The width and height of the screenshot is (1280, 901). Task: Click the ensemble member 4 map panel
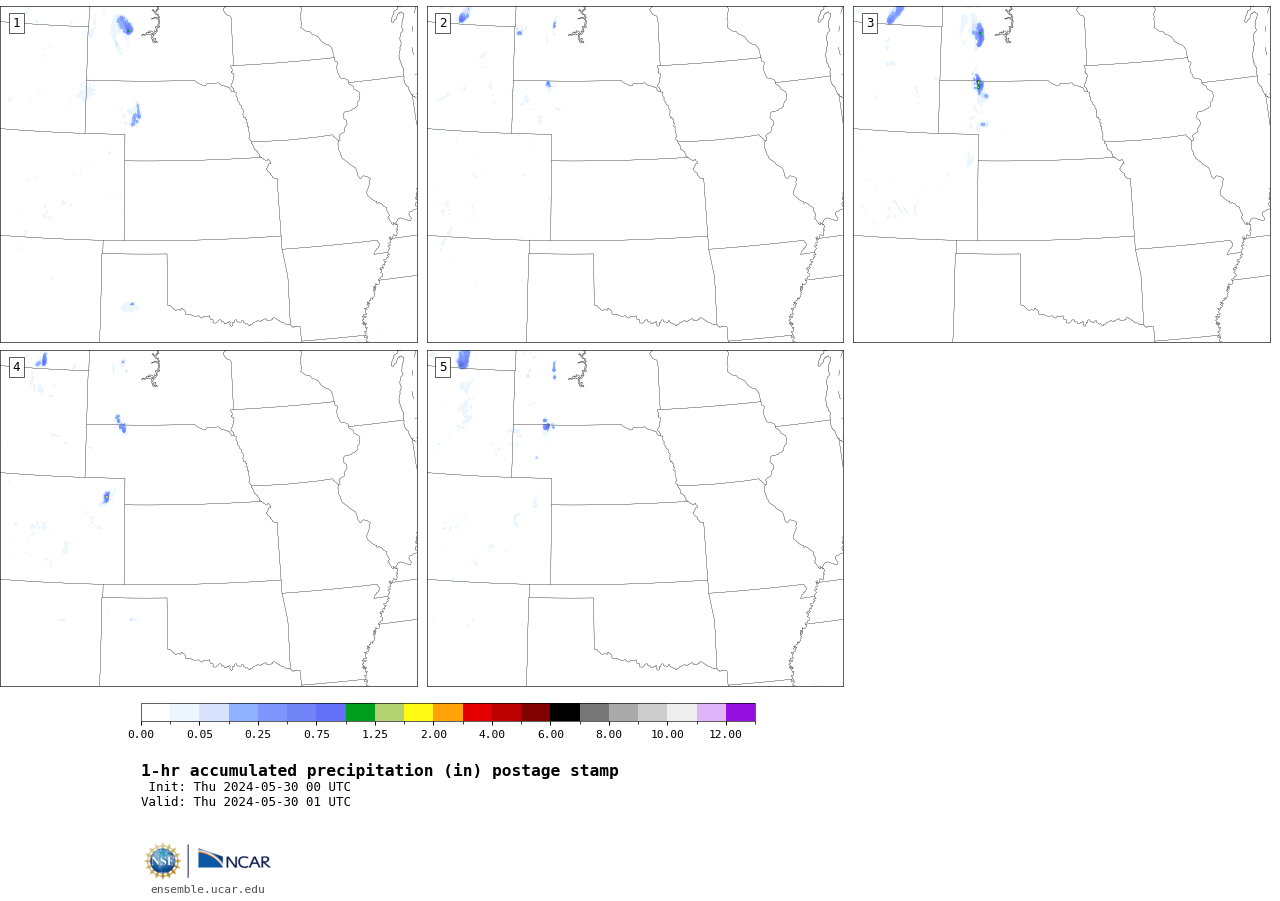point(208,518)
